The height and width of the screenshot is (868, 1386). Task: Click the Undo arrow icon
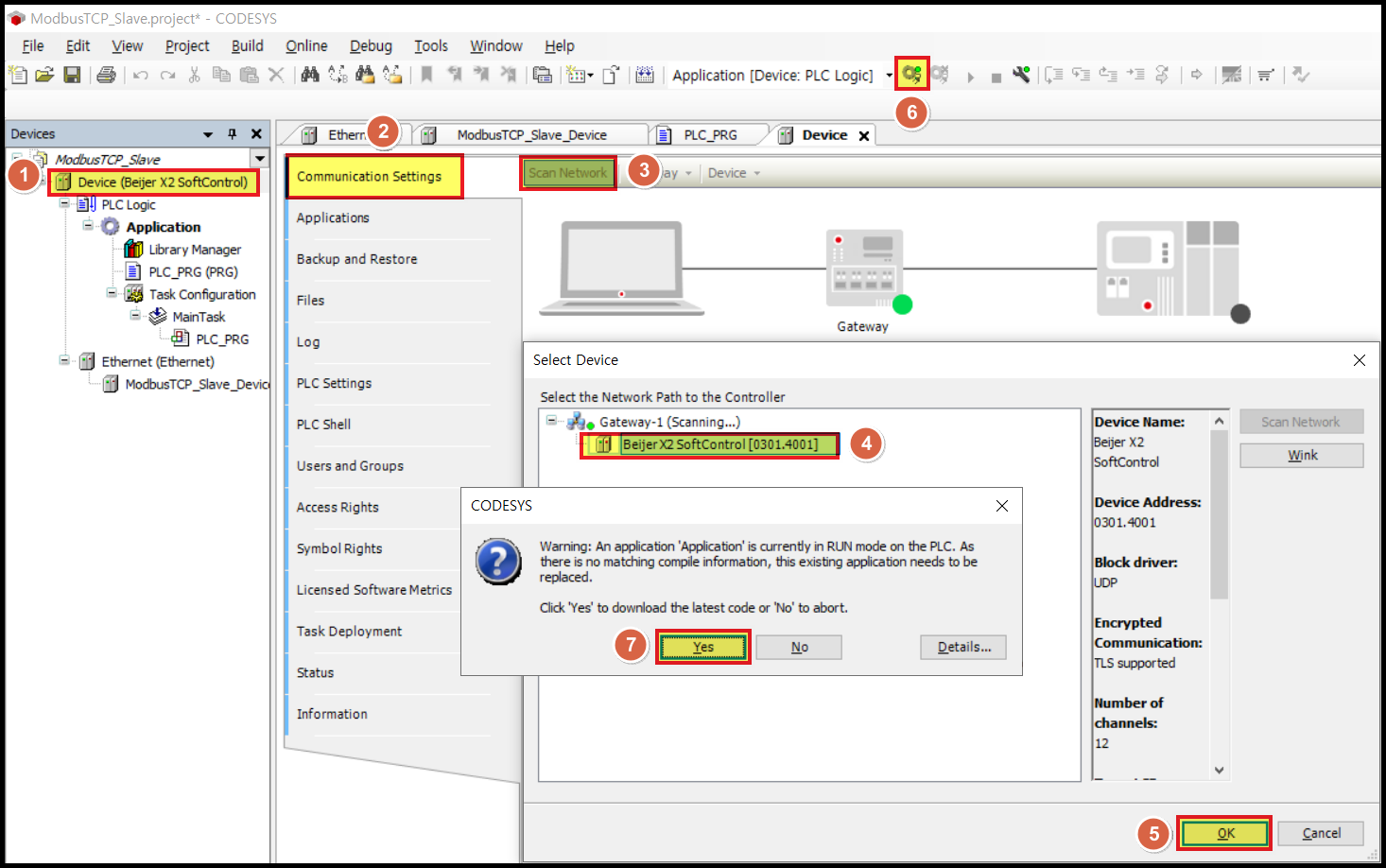tap(141, 75)
